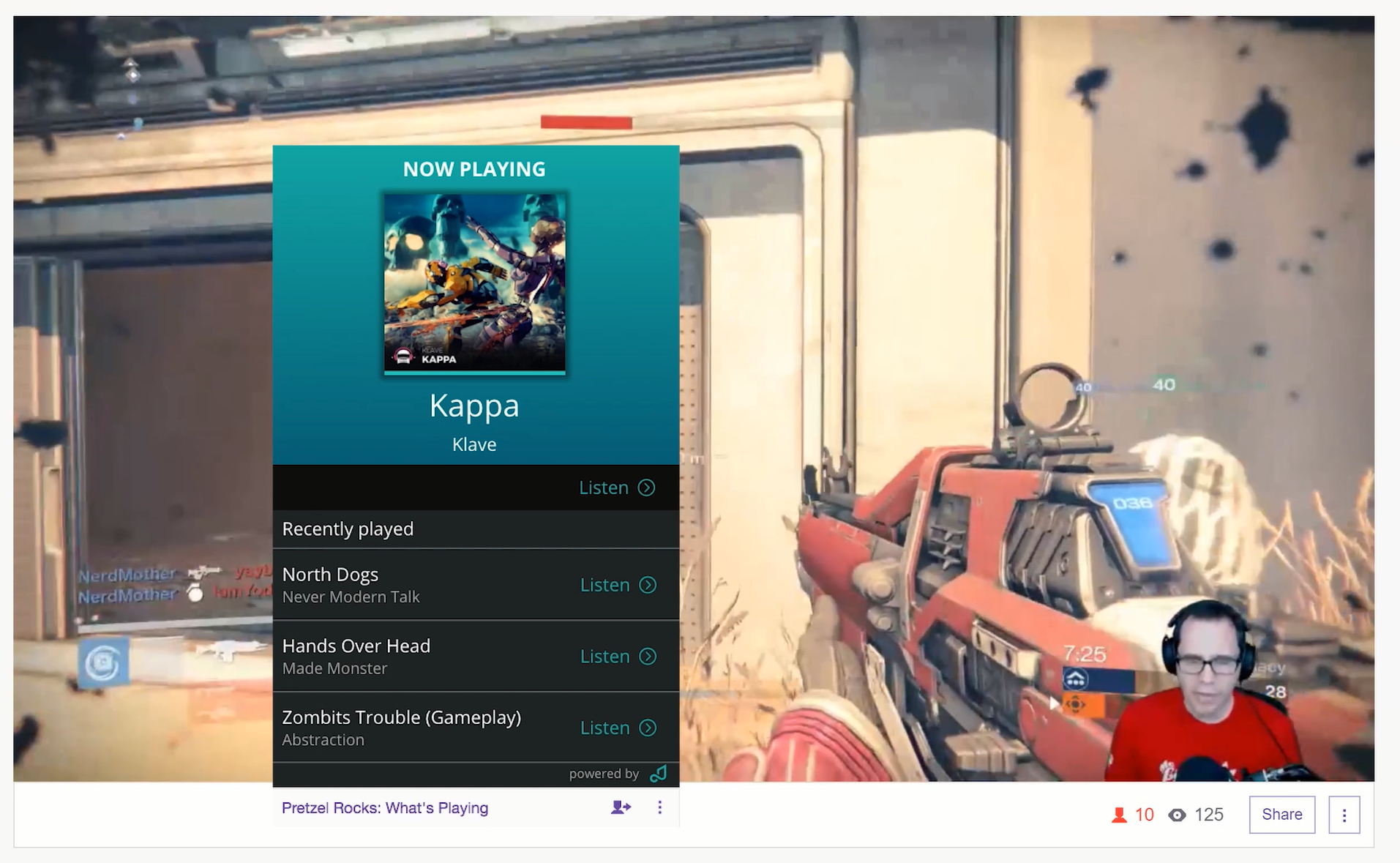Click Listen next to North Dogs
Viewport: 1400px width, 863px height.
tap(618, 585)
